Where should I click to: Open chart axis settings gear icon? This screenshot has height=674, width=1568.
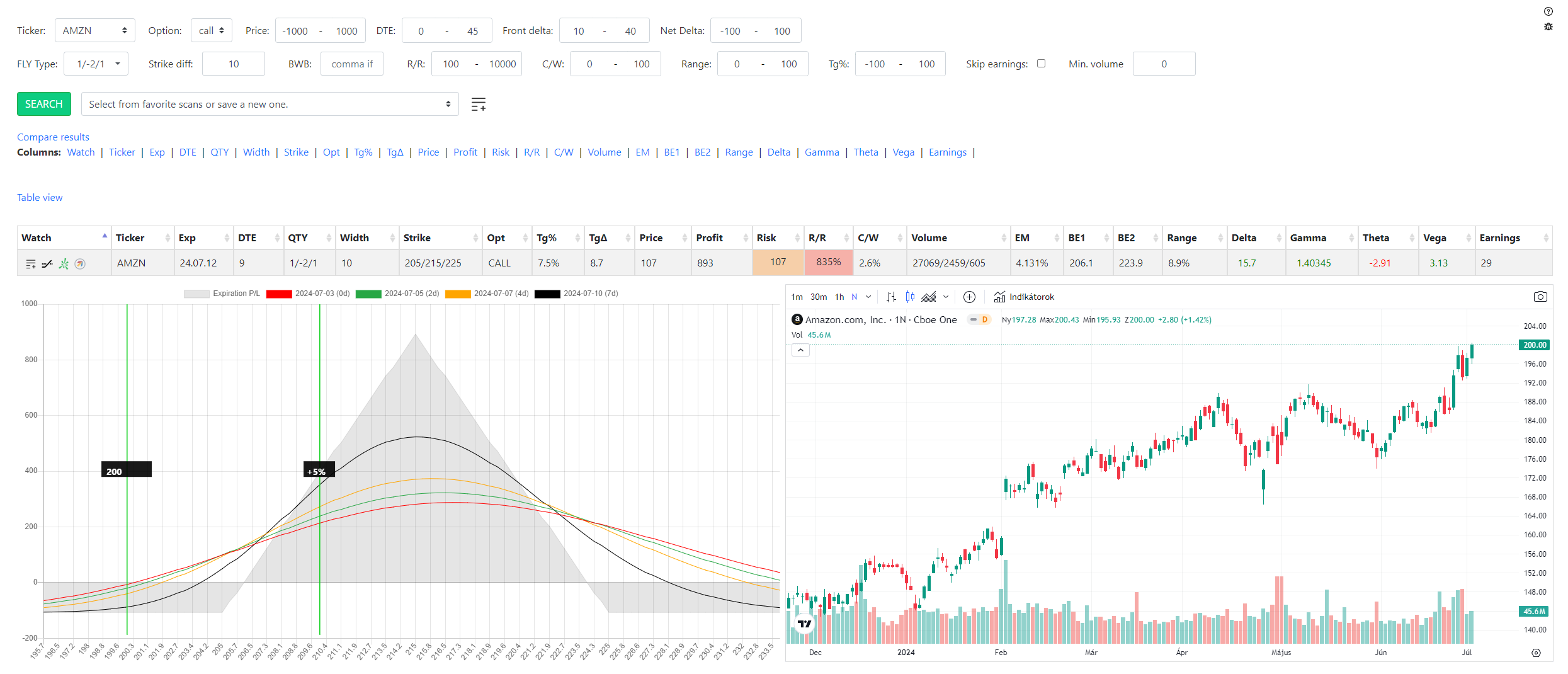tap(1536, 653)
